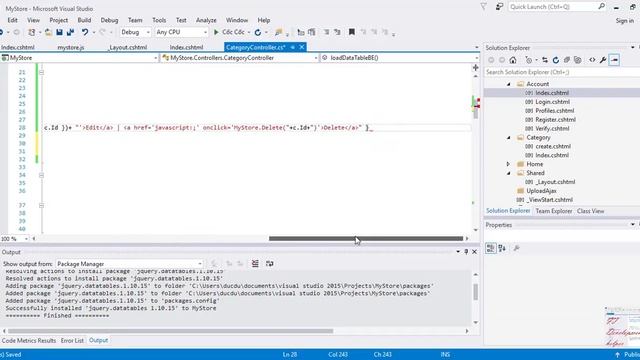Close the Output panel

click(474, 252)
